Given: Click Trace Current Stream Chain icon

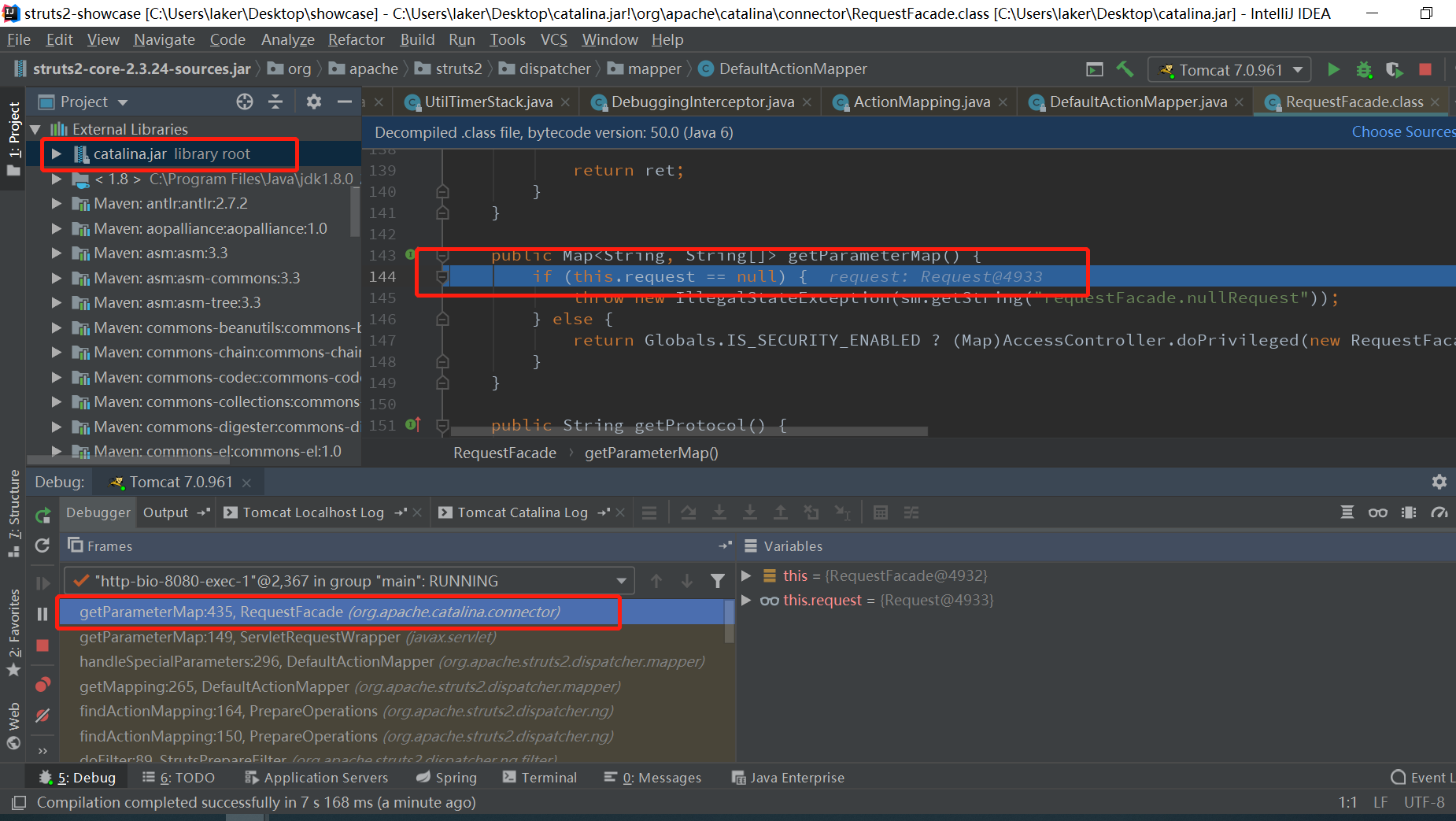Looking at the screenshot, I should [x=911, y=512].
